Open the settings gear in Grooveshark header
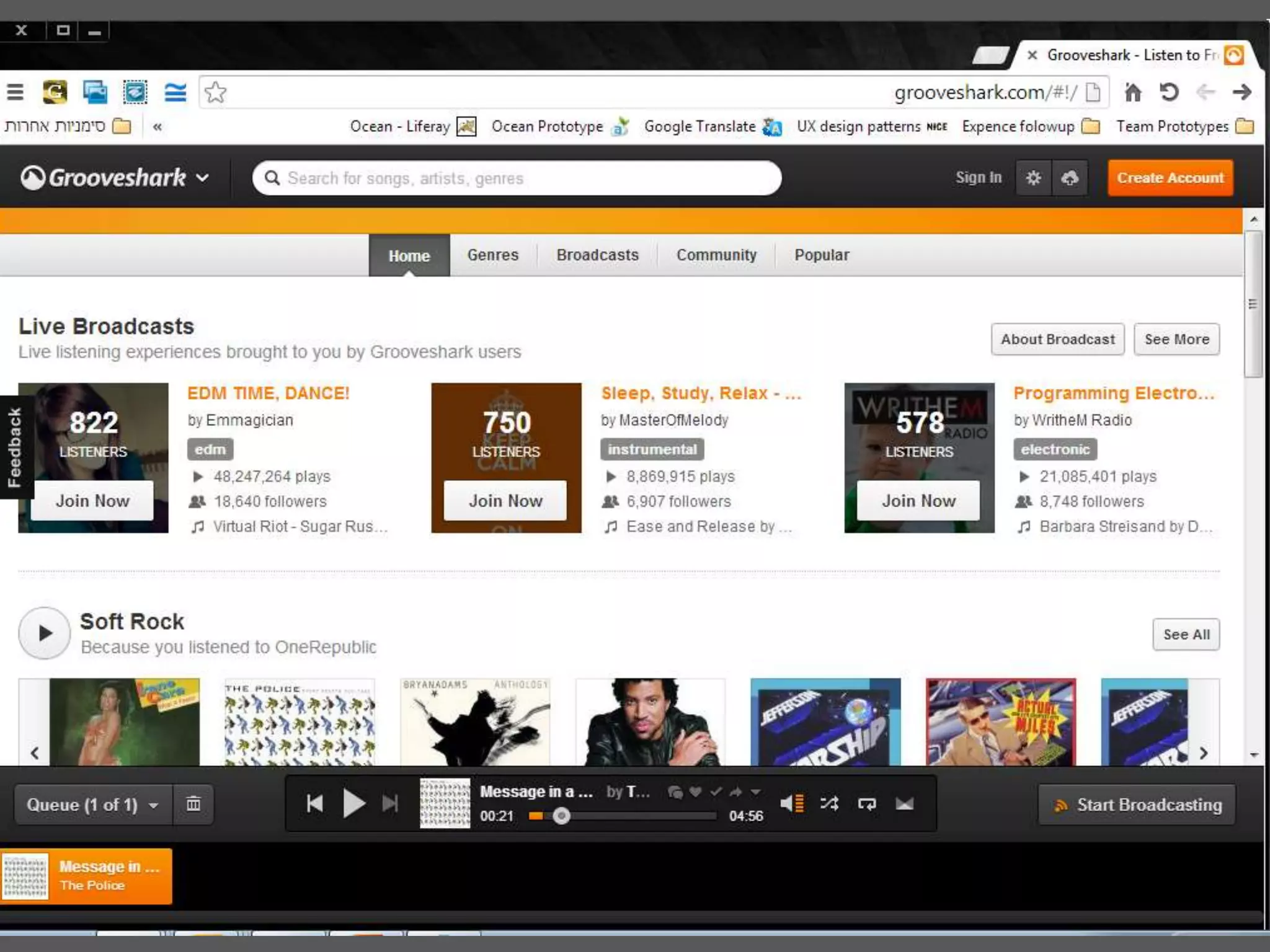This screenshot has height=952, width=1270. 1033,178
